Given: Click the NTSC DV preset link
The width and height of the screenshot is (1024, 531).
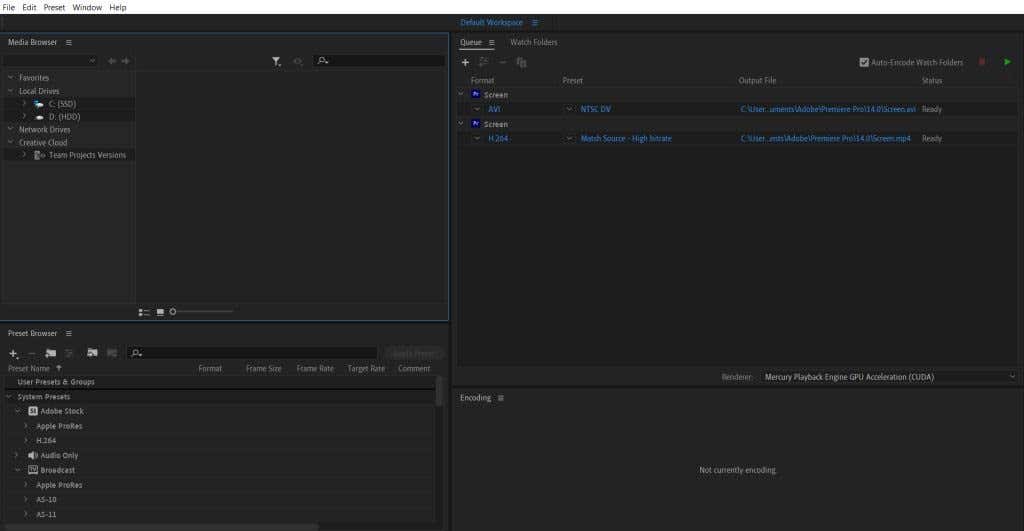Looking at the screenshot, I should pos(596,110).
